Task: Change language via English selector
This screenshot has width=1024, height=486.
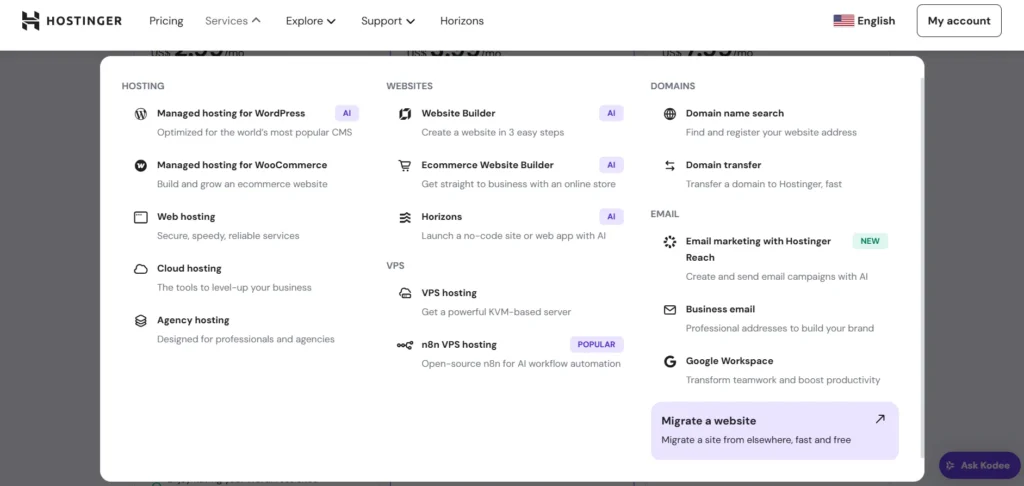Action: pyautogui.click(x=864, y=21)
